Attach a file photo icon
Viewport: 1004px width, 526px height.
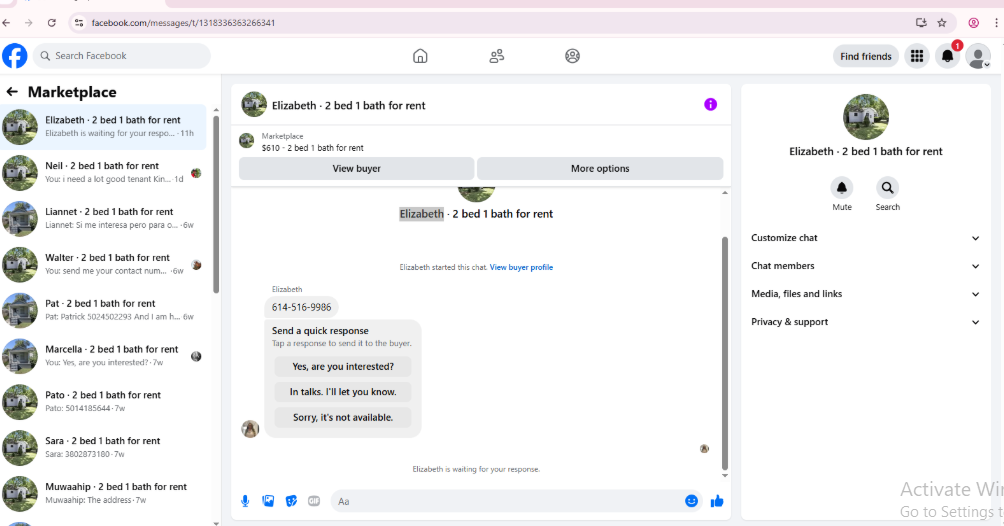pyautogui.click(x=268, y=501)
